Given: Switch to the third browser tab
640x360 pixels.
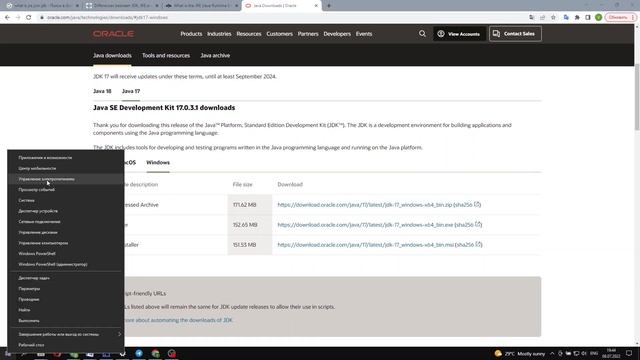Looking at the screenshot, I should point(201,6).
